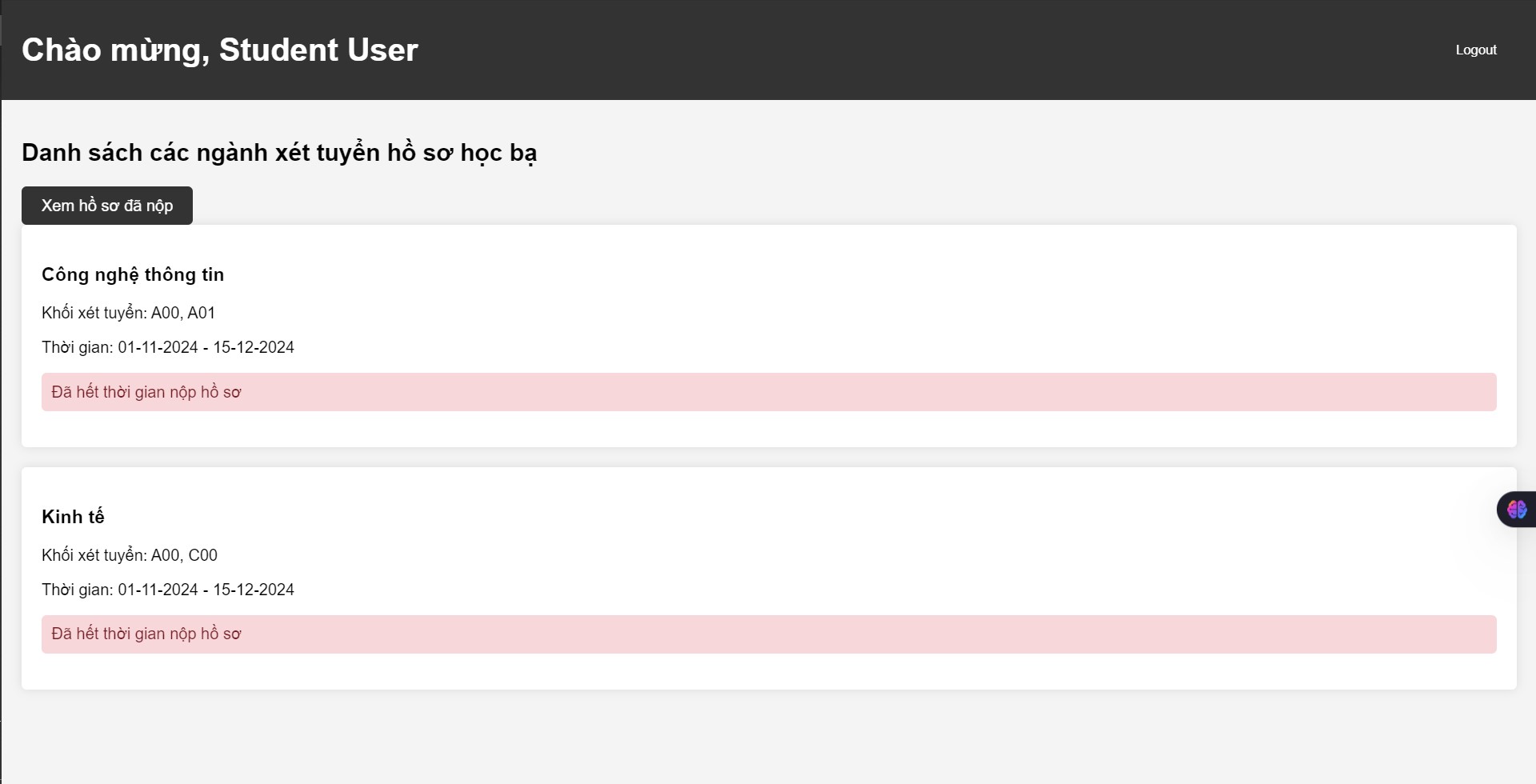The width and height of the screenshot is (1536, 784).
Task: Open Xem hồ sơ đã nộp button
Action: coord(107,206)
